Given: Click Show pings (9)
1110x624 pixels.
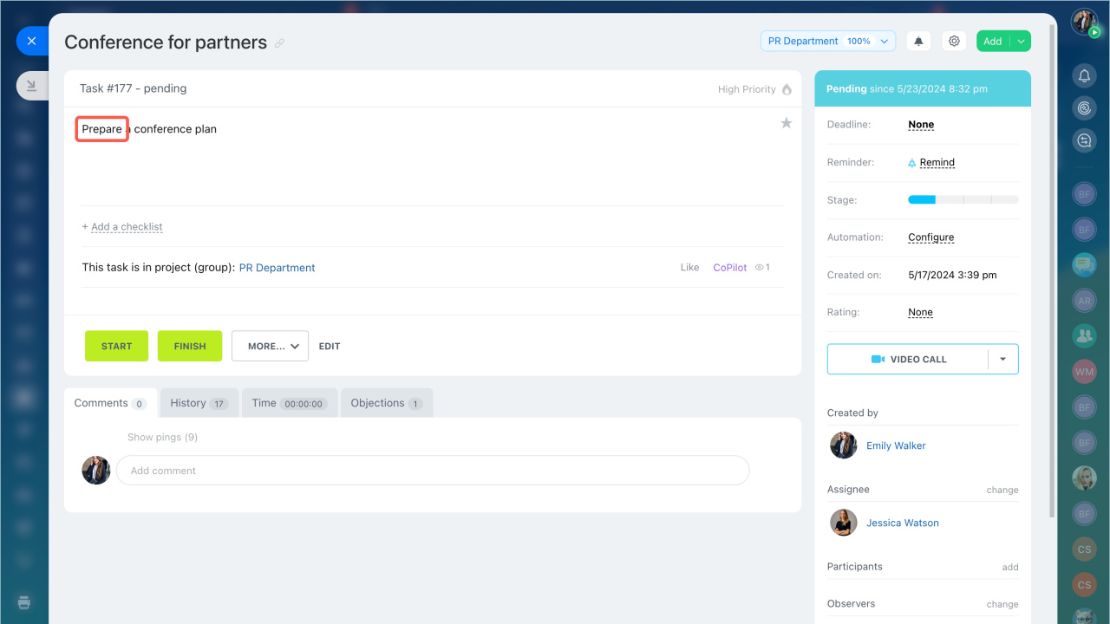Looking at the screenshot, I should pyautogui.click(x=162, y=437).
